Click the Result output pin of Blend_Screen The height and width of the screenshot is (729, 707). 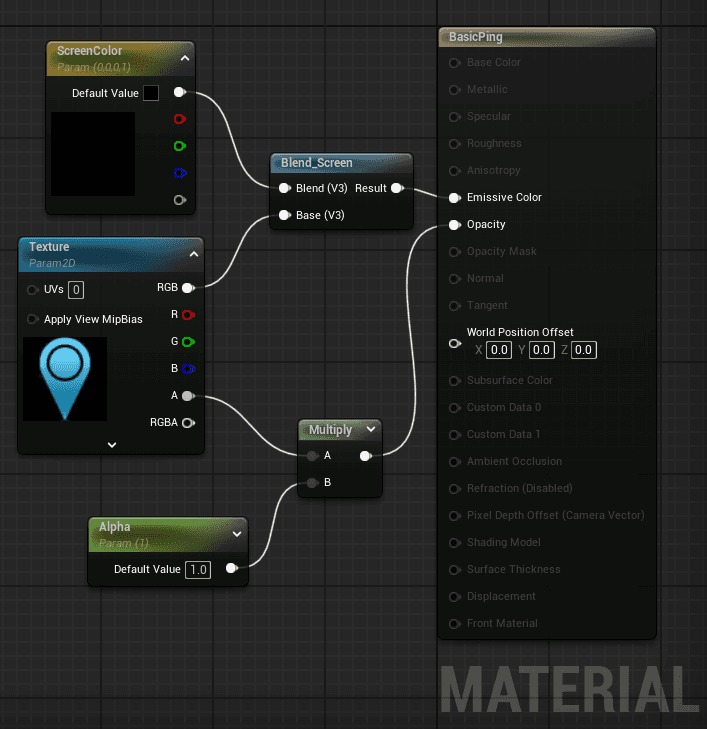pos(397,188)
